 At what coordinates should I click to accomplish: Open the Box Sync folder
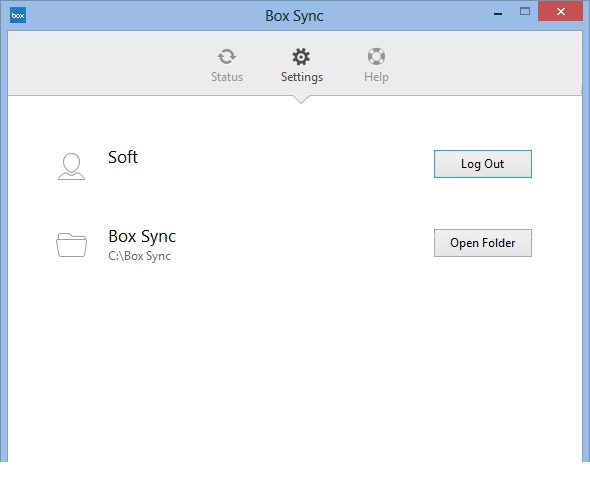[x=482, y=243]
